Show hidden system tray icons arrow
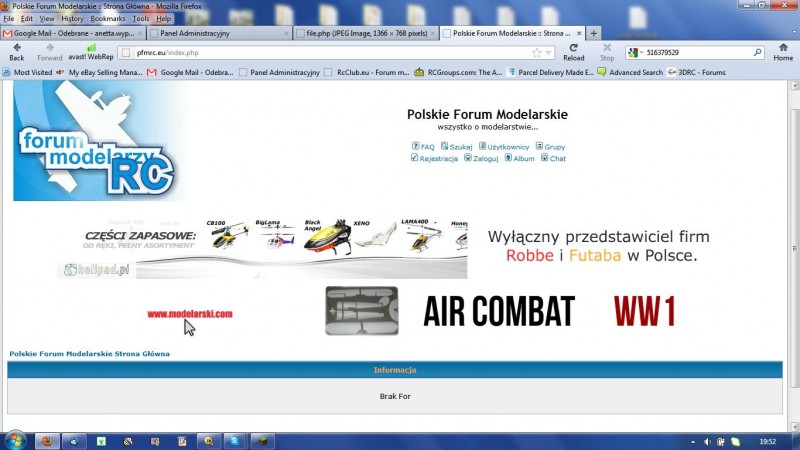Screen dimensions: 800x450 point(693,442)
